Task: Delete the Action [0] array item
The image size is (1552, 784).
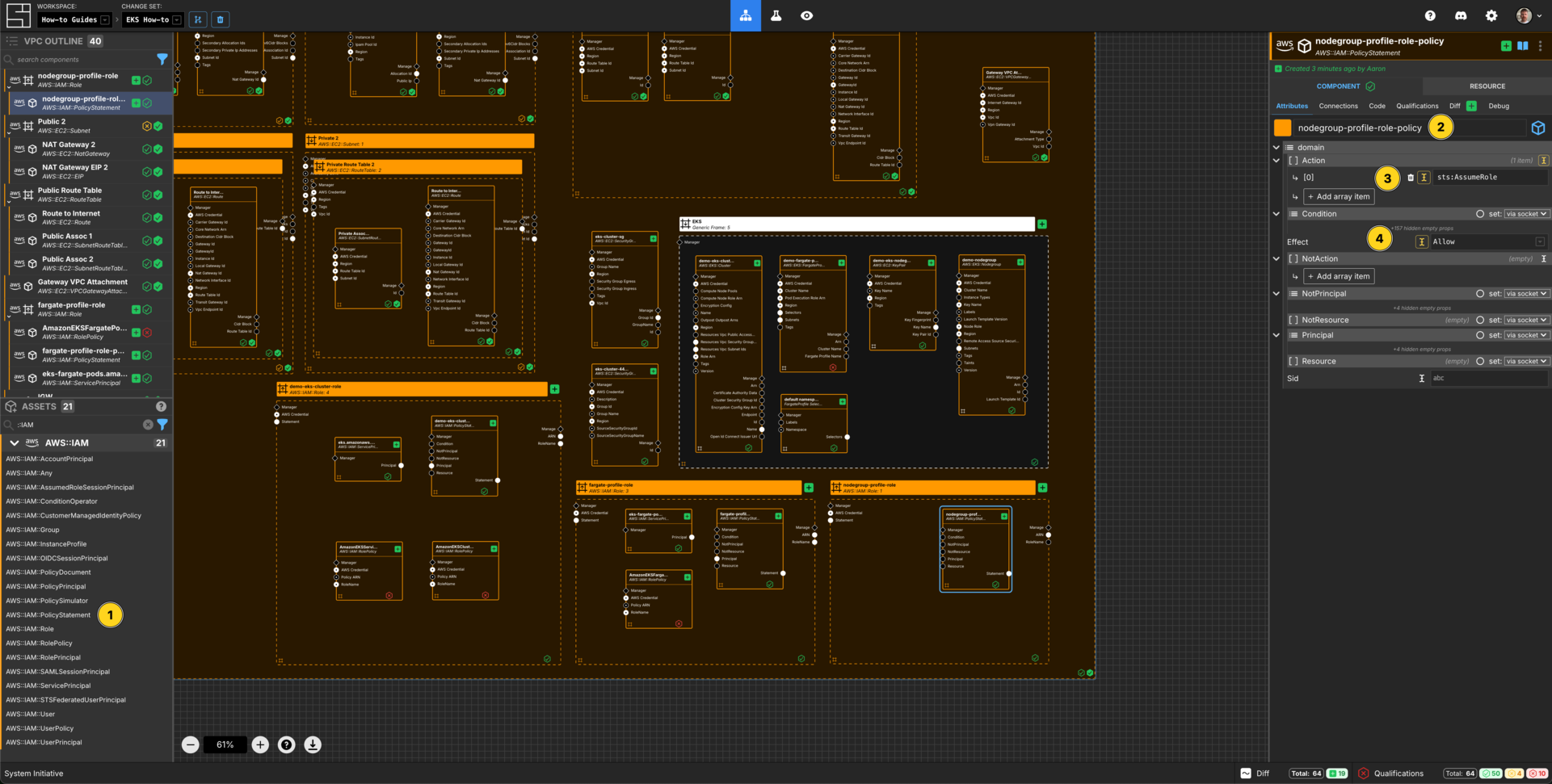Action: [x=1411, y=178]
